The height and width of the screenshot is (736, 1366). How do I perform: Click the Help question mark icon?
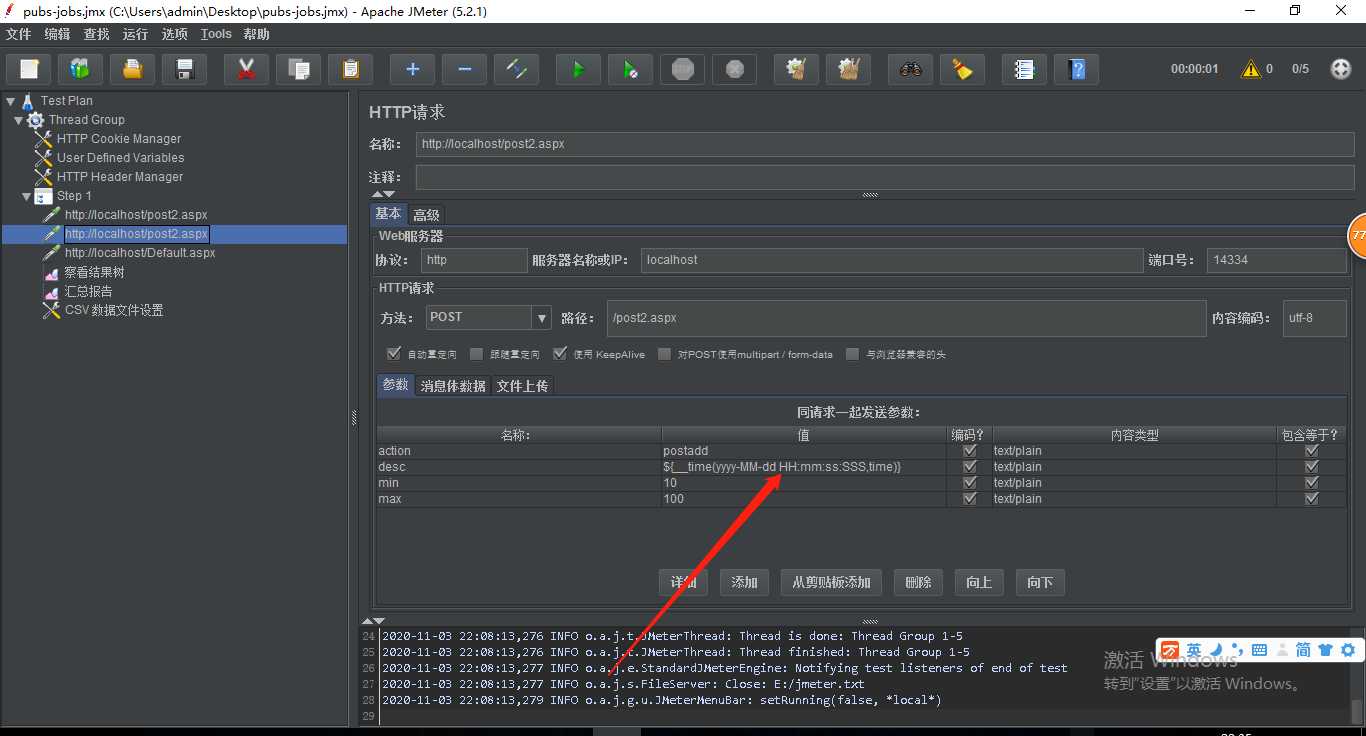[1076, 69]
